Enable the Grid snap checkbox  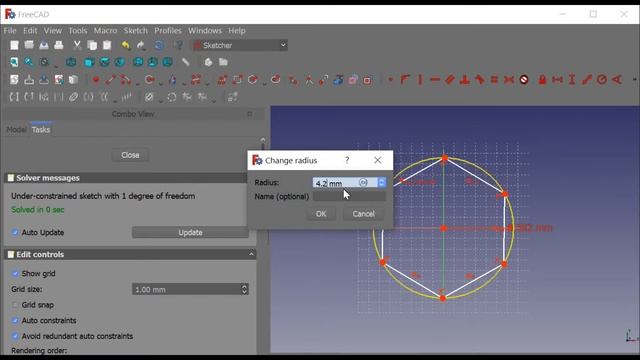click(15, 305)
